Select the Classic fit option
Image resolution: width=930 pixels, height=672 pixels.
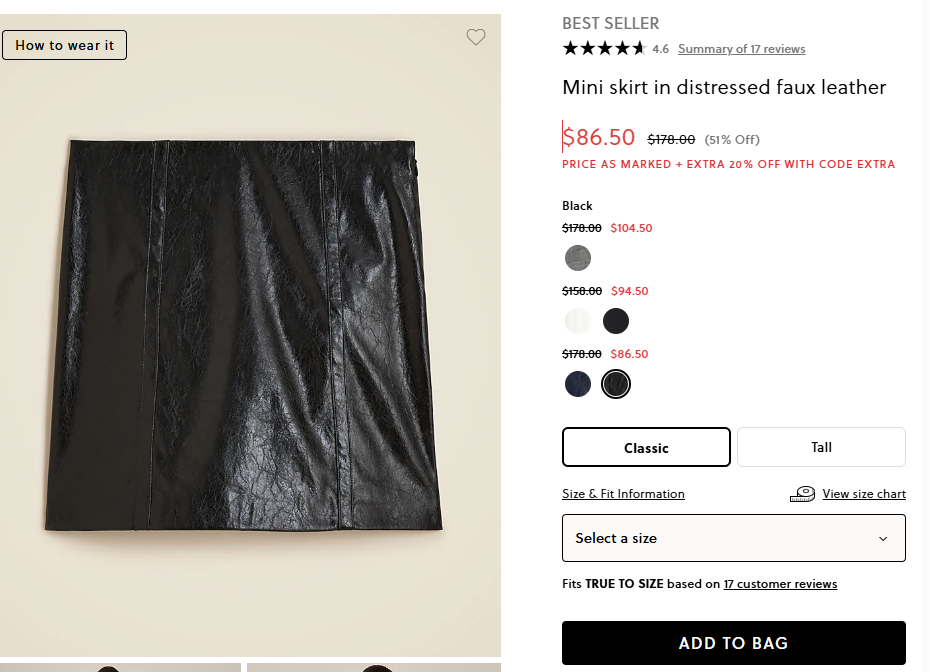tap(646, 447)
